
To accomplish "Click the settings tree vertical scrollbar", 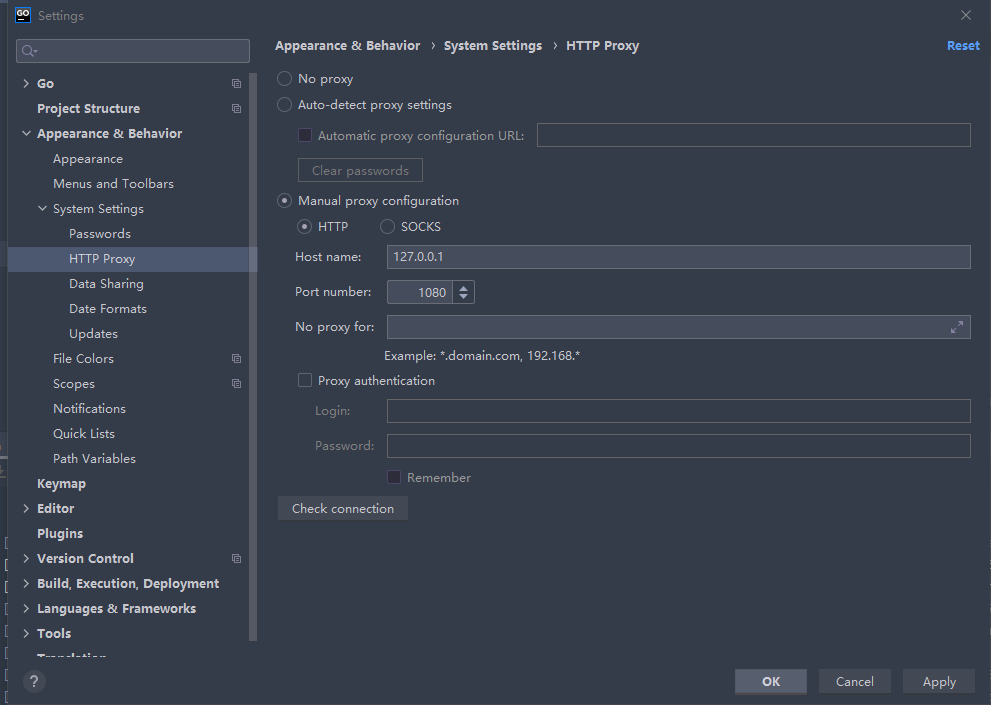I will (253, 357).
